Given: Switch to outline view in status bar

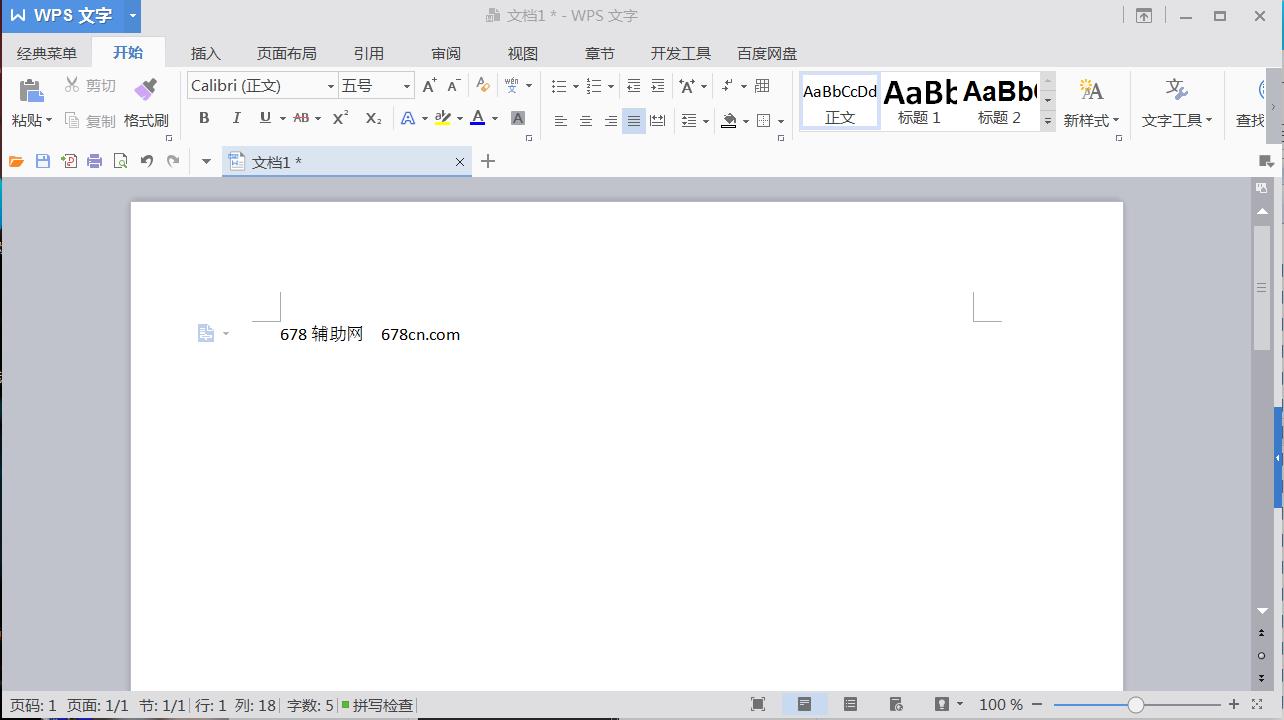Looking at the screenshot, I should coord(850,705).
